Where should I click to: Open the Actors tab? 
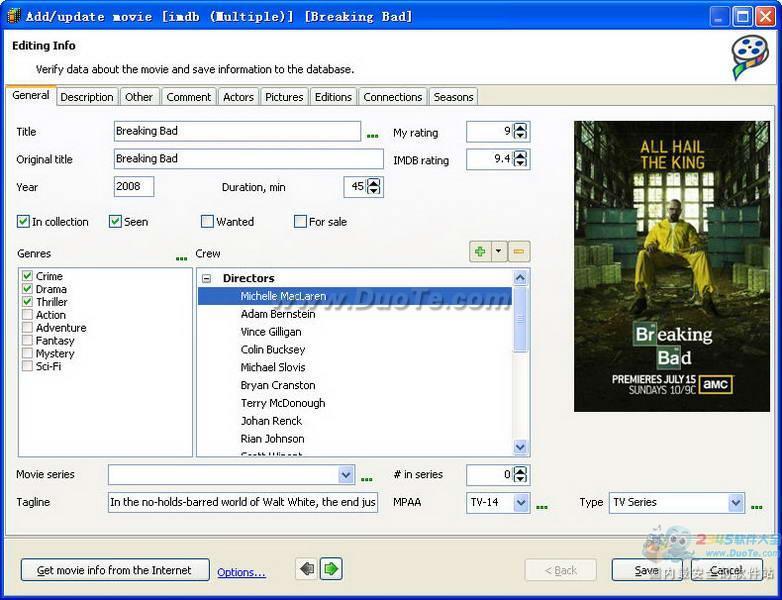pyautogui.click(x=238, y=97)
